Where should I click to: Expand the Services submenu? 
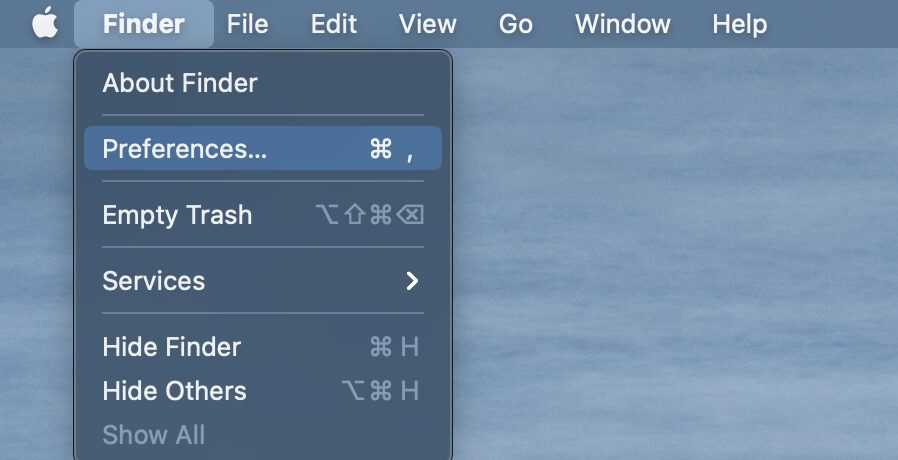click(x=263, y=281)
